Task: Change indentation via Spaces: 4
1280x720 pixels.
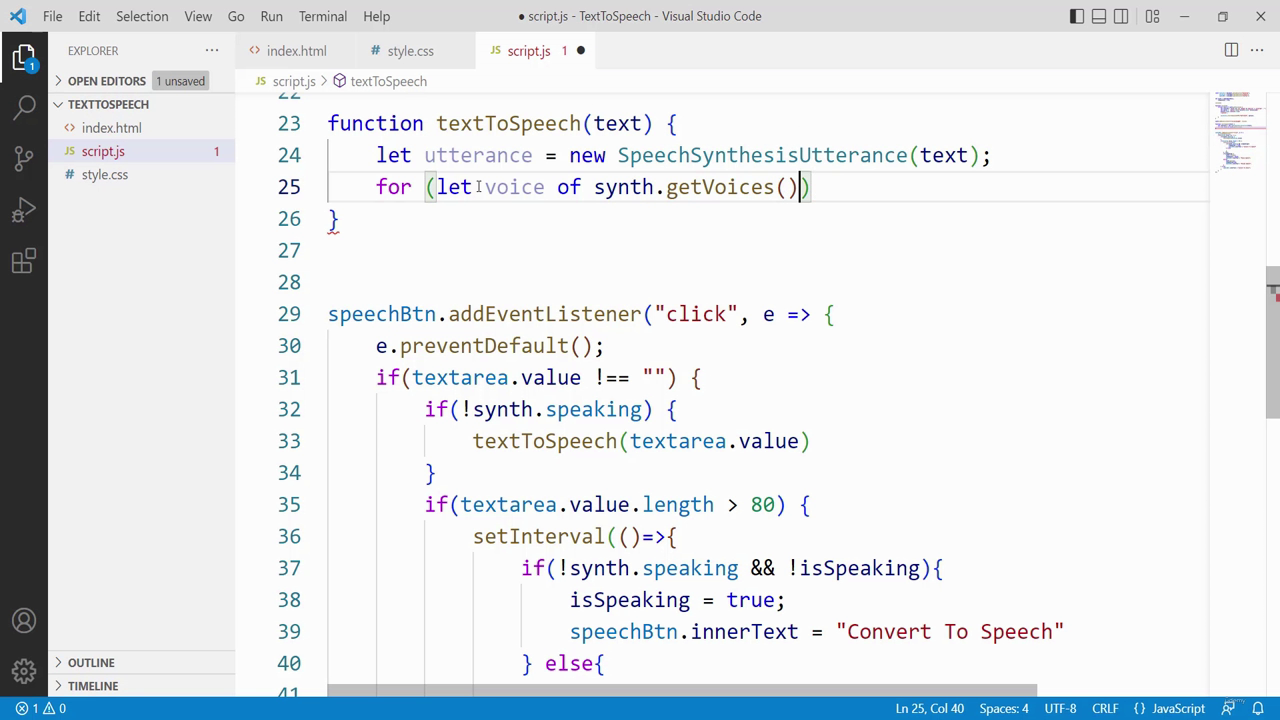Action: [x=1004, y=708]
